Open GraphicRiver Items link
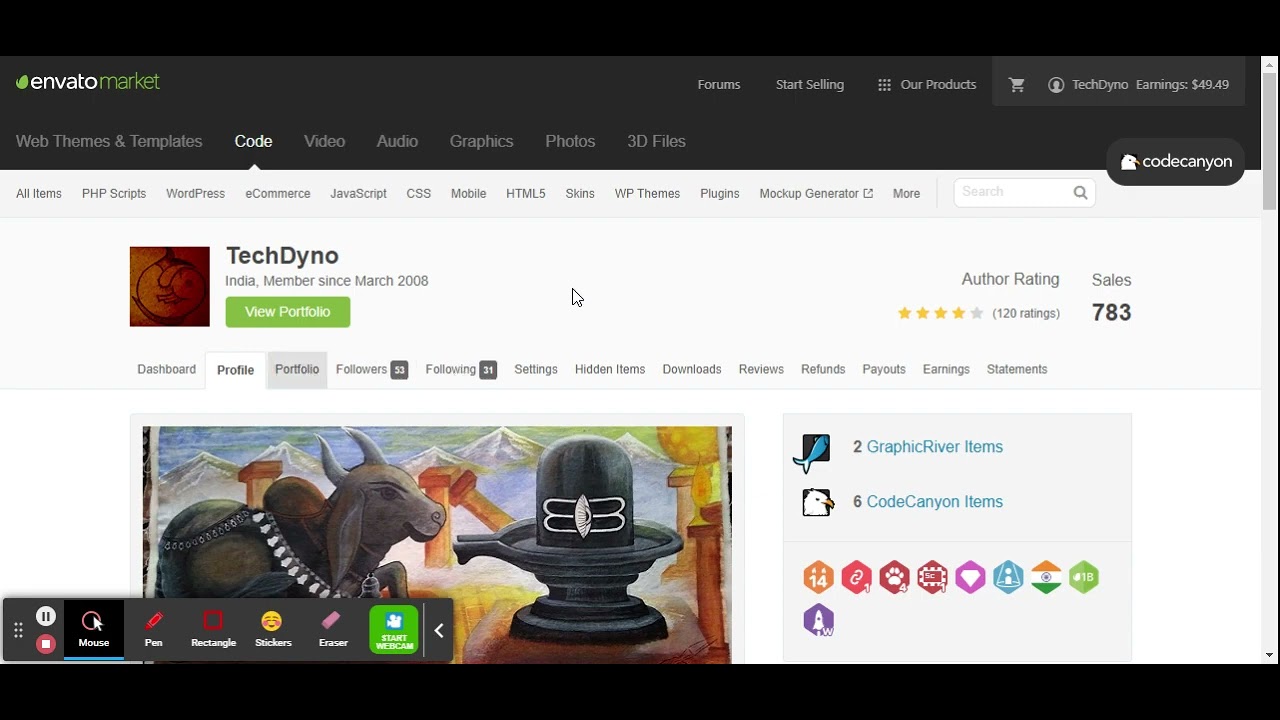Viewport: 1280px width, 720px height. tap(934, 447)
